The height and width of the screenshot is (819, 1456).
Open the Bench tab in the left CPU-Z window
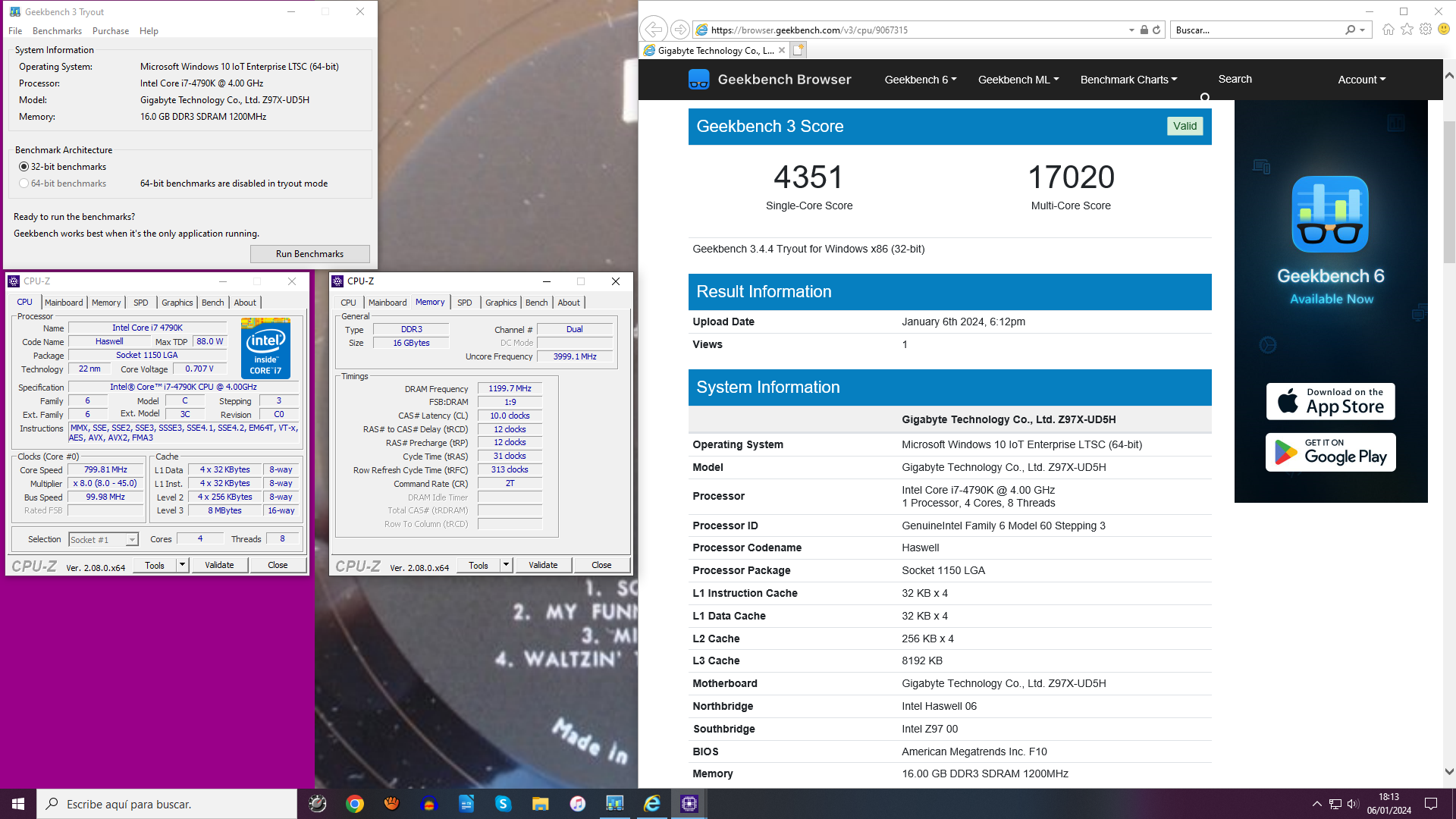[x=212, y=303]
